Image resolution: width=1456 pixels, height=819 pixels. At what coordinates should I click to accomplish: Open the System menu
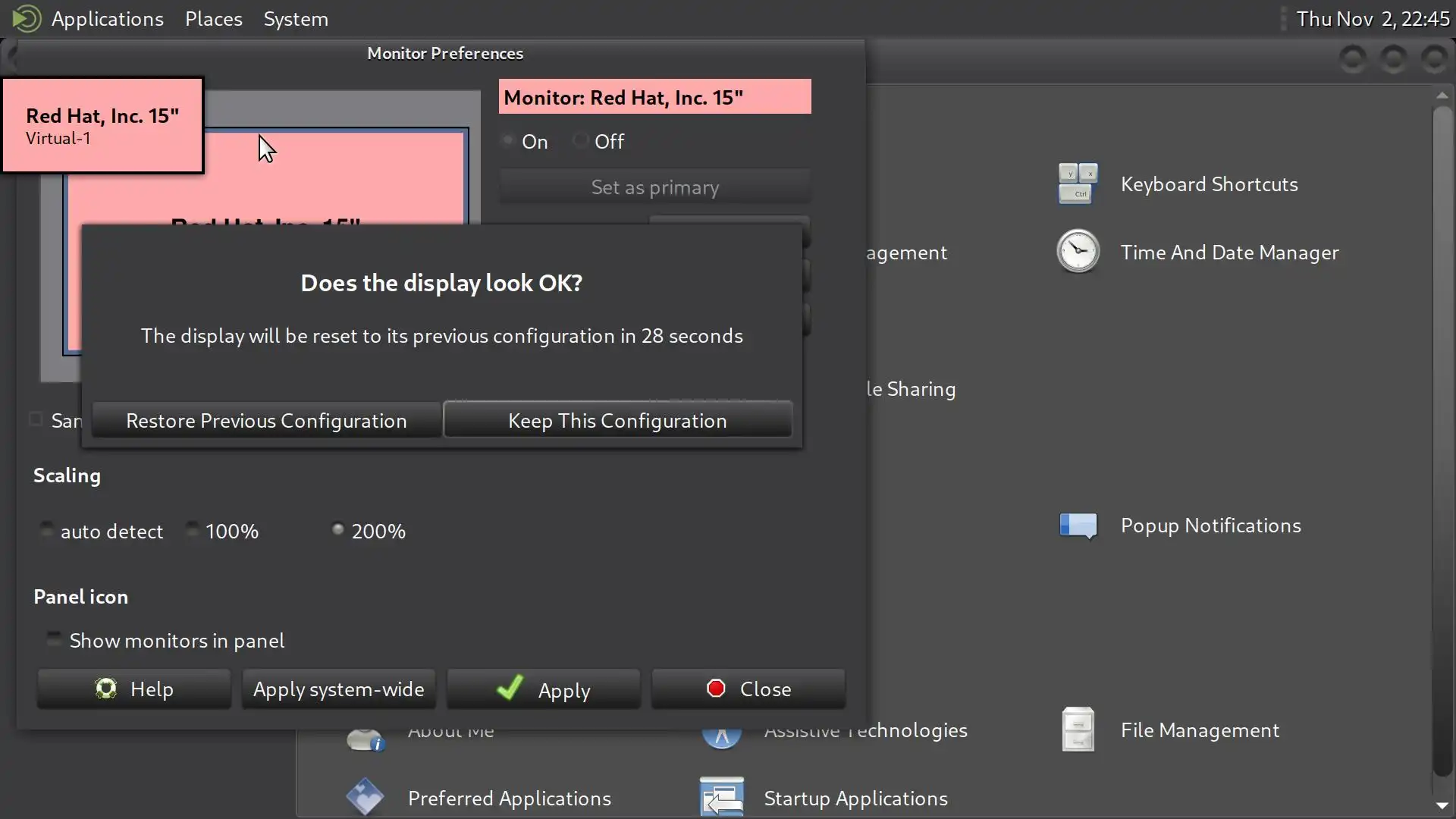coord(296,18)
